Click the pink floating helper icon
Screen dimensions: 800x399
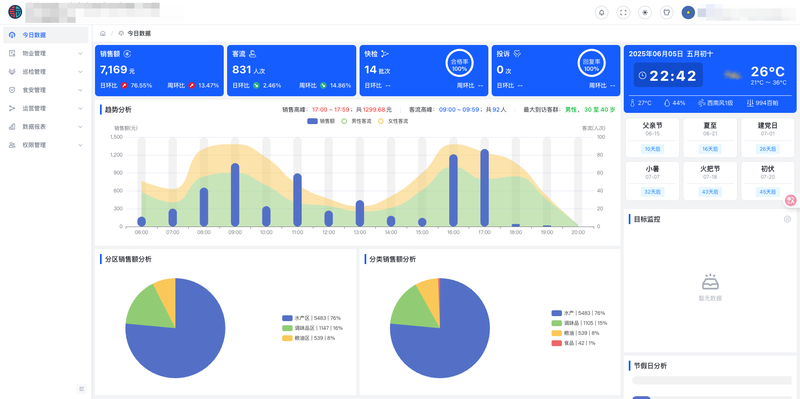[x=791, y=201]
